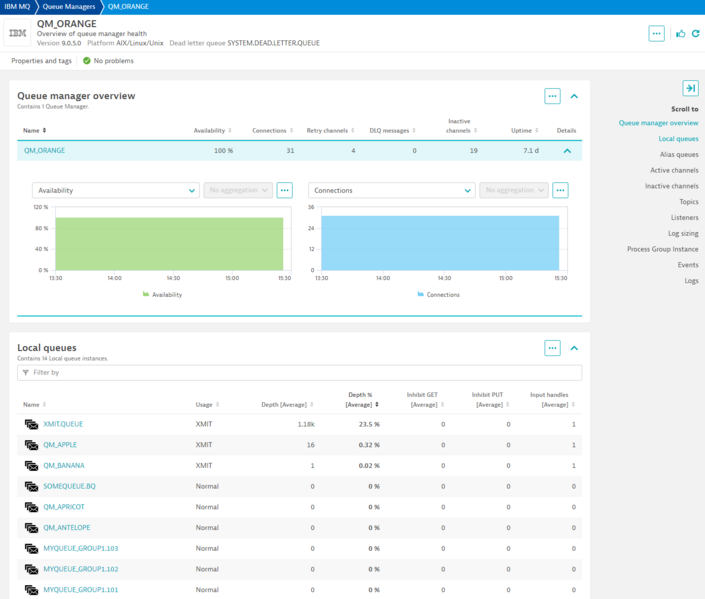Toggle Connections legend series in chart
Screen dimensions: 705x599
437,295
